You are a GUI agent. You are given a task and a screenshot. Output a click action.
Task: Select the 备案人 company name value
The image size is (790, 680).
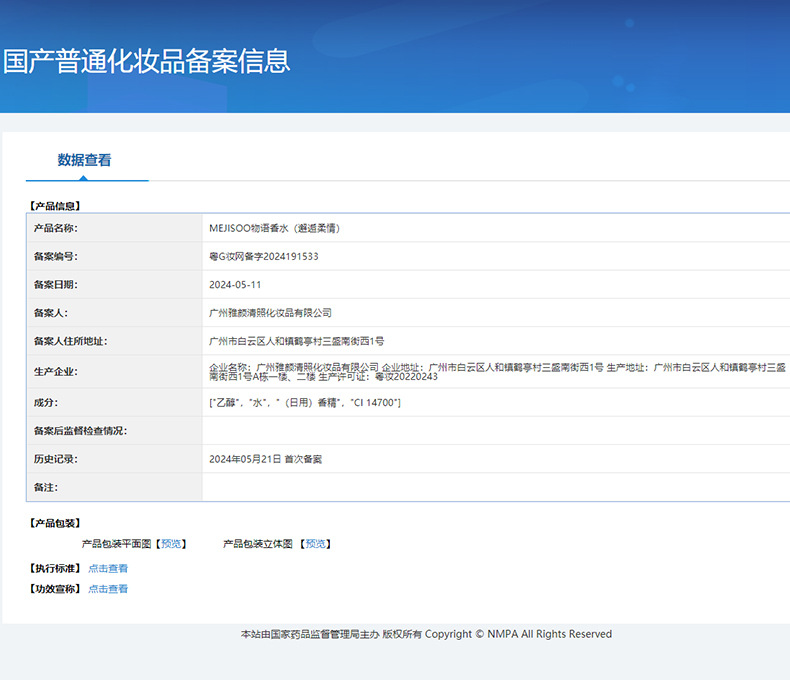click(x=270, y=313)
